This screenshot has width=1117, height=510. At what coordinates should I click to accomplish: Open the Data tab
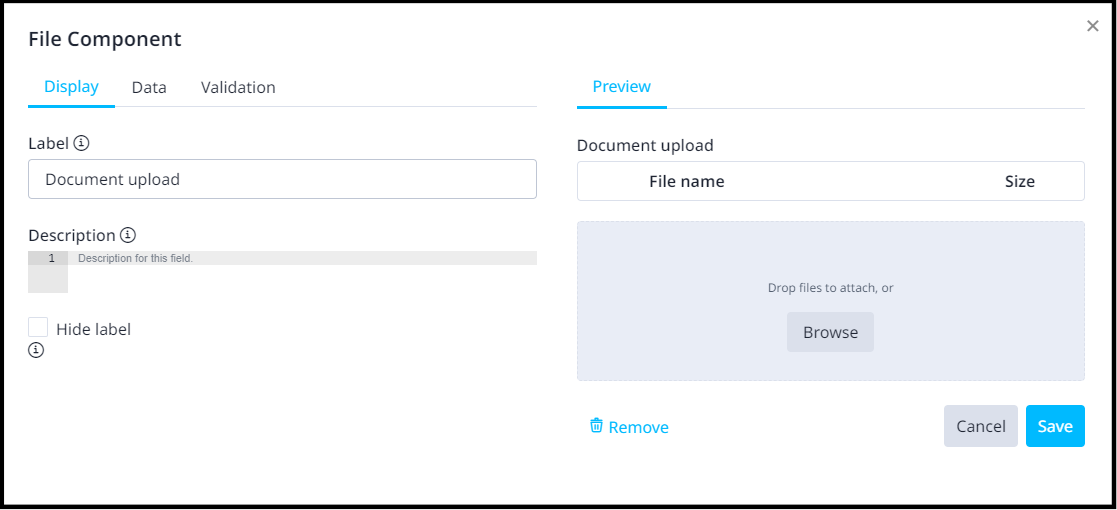149,88
